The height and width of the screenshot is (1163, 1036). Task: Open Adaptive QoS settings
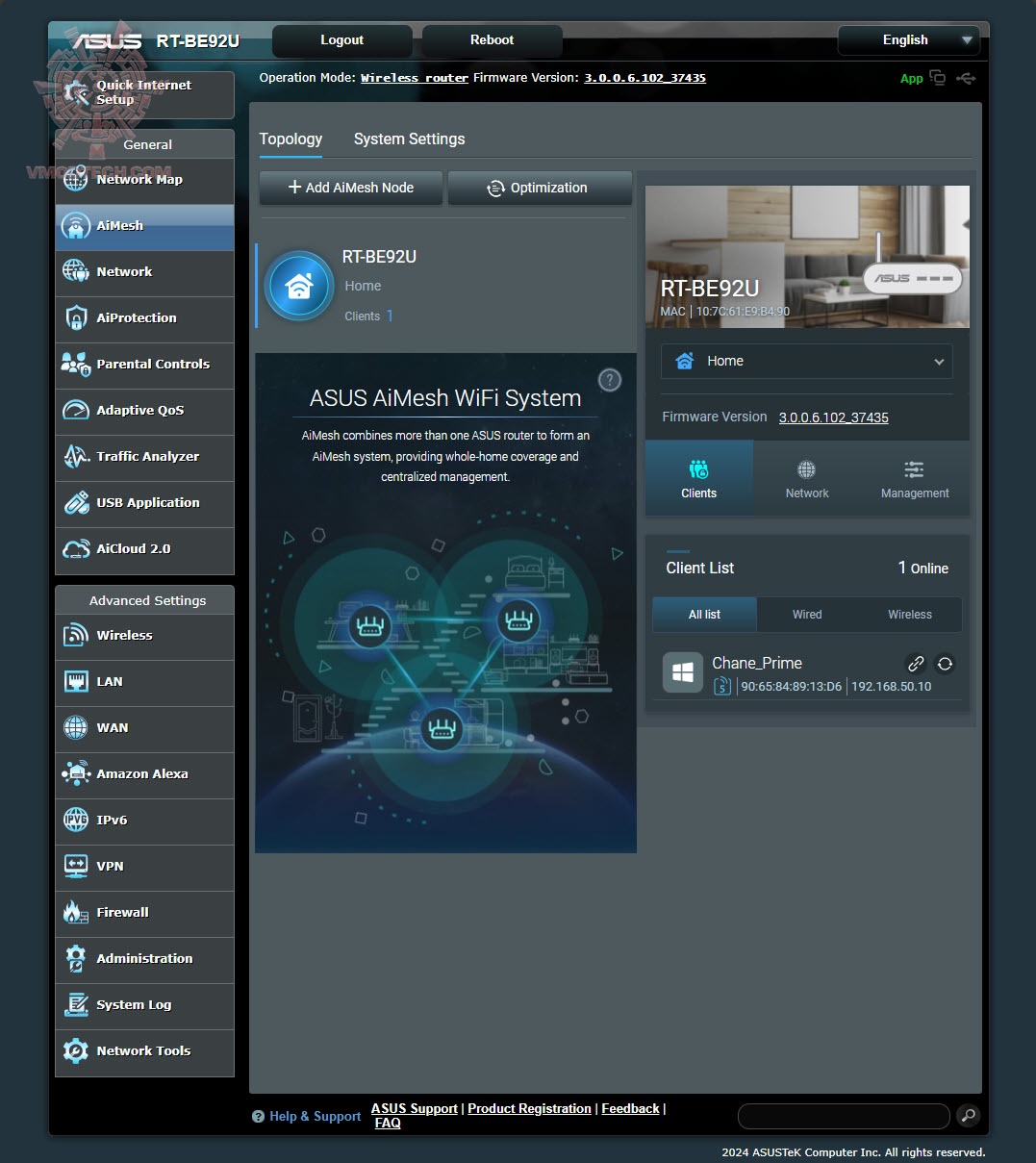tap(144, 411)
